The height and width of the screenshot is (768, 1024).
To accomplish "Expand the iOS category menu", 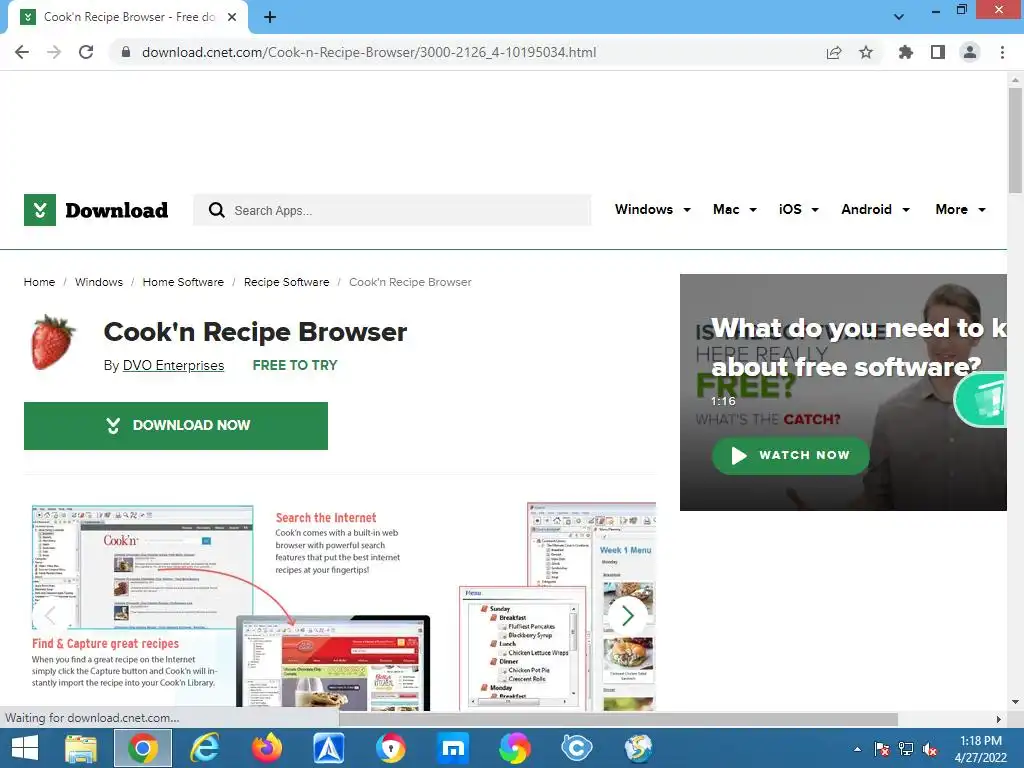I will click(x=799, y=210).
